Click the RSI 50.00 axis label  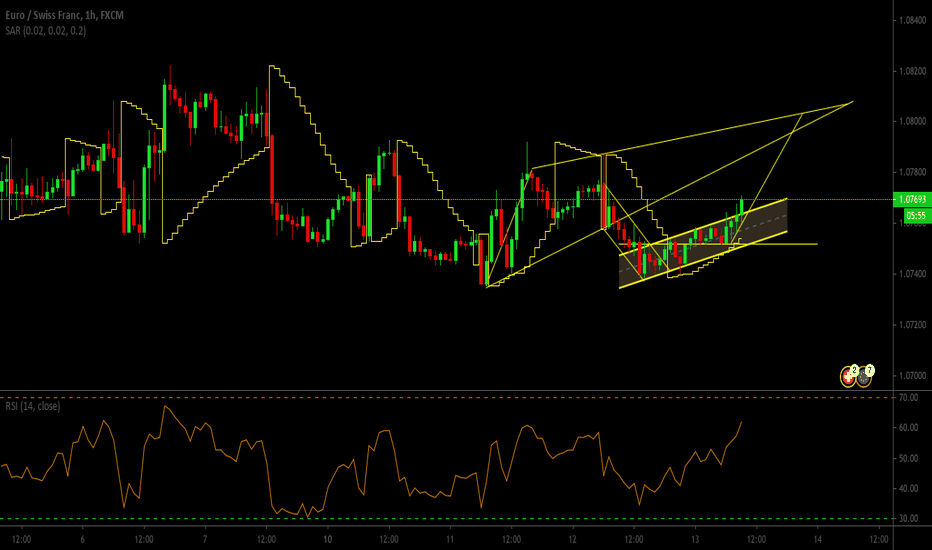[909, 458]
